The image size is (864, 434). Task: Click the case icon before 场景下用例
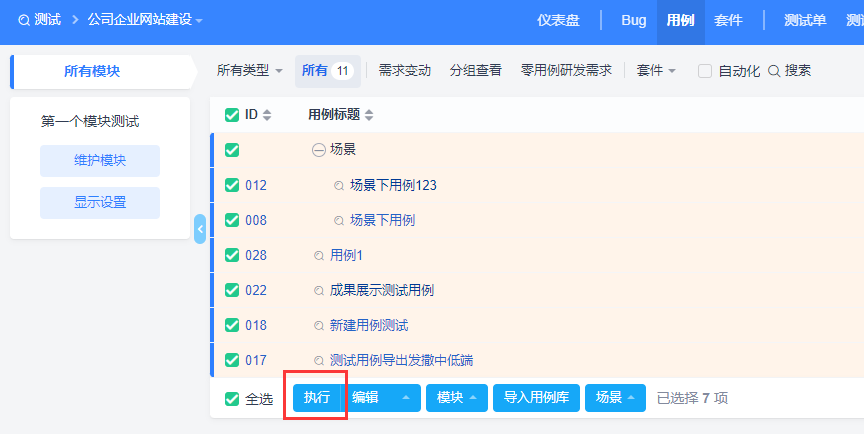(x=339, y=221)
